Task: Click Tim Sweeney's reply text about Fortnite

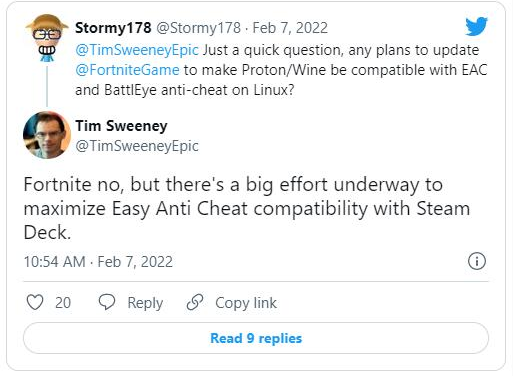Action: 247,208
